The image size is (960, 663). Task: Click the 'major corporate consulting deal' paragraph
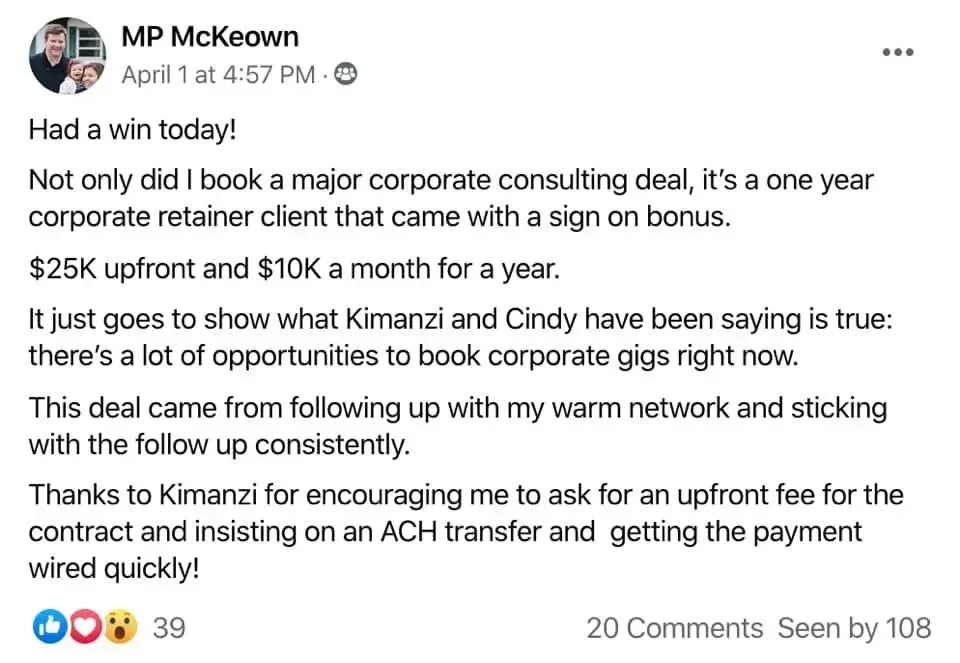451,198
